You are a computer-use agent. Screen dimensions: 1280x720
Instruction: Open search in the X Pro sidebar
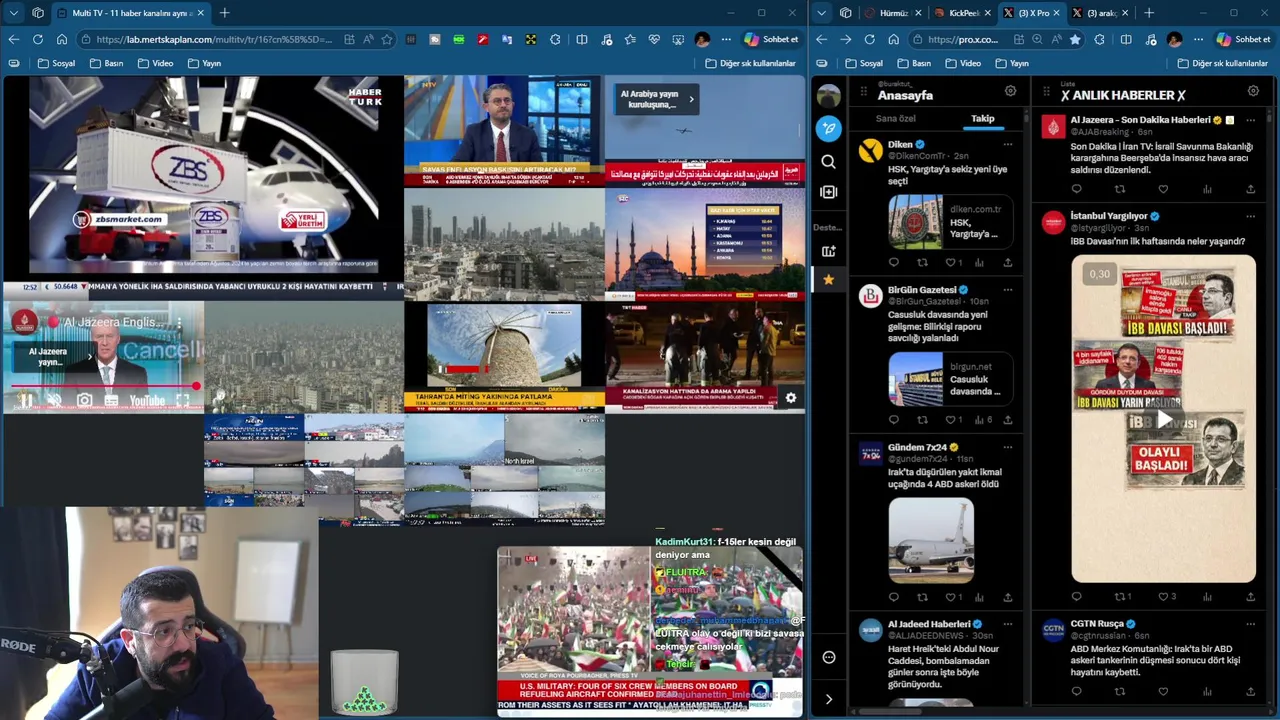tap(828, 161)
